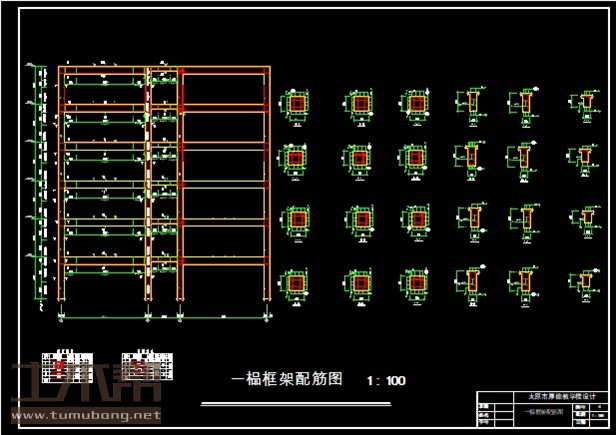This screenshot has width=616, height=435.
Task: Select the left rebar schedule table
Action: point(66,364)
